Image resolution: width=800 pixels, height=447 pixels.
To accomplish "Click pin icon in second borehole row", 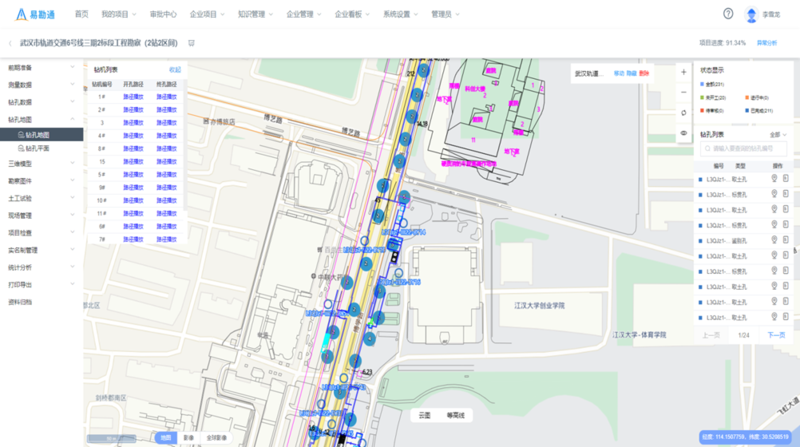I will (x=774, y=194).
